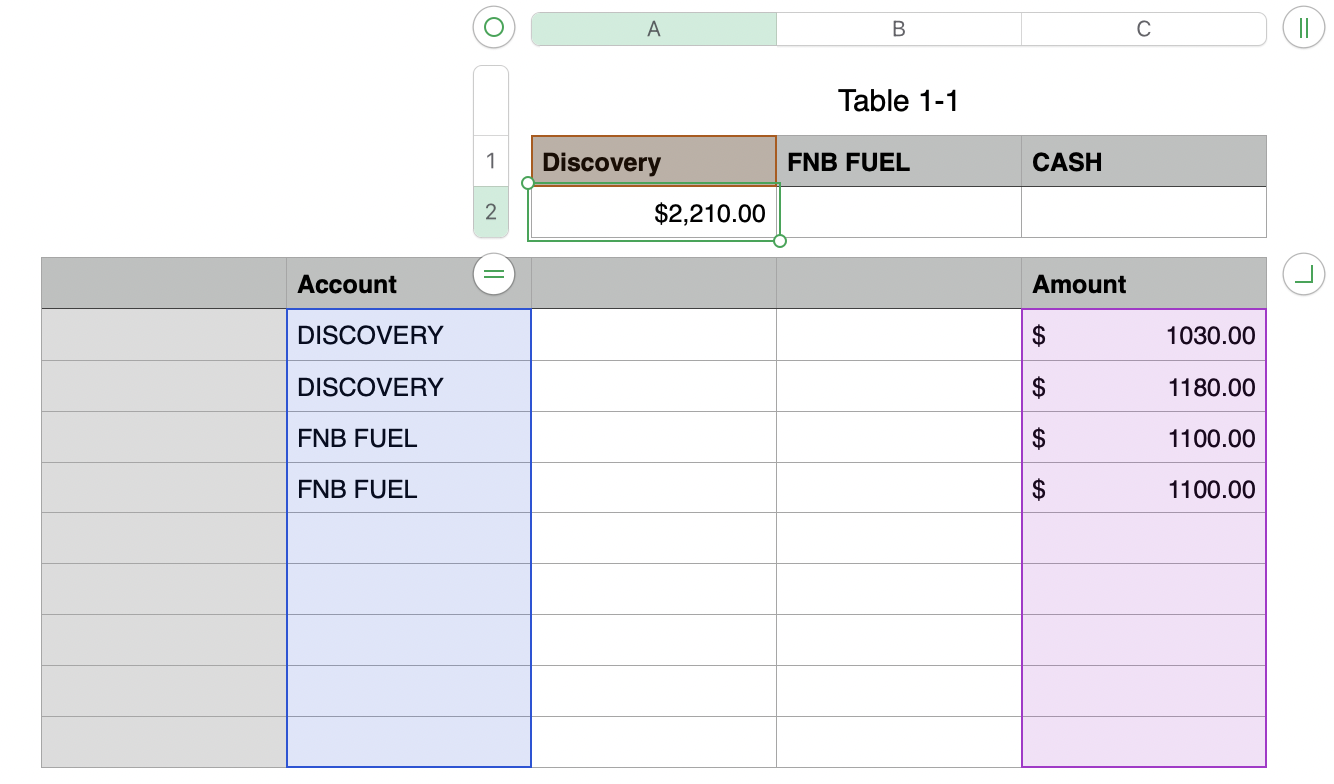Select column B header tab
Screen dimensions: 1334x784
pyautogui.click(x=898, y=29)
